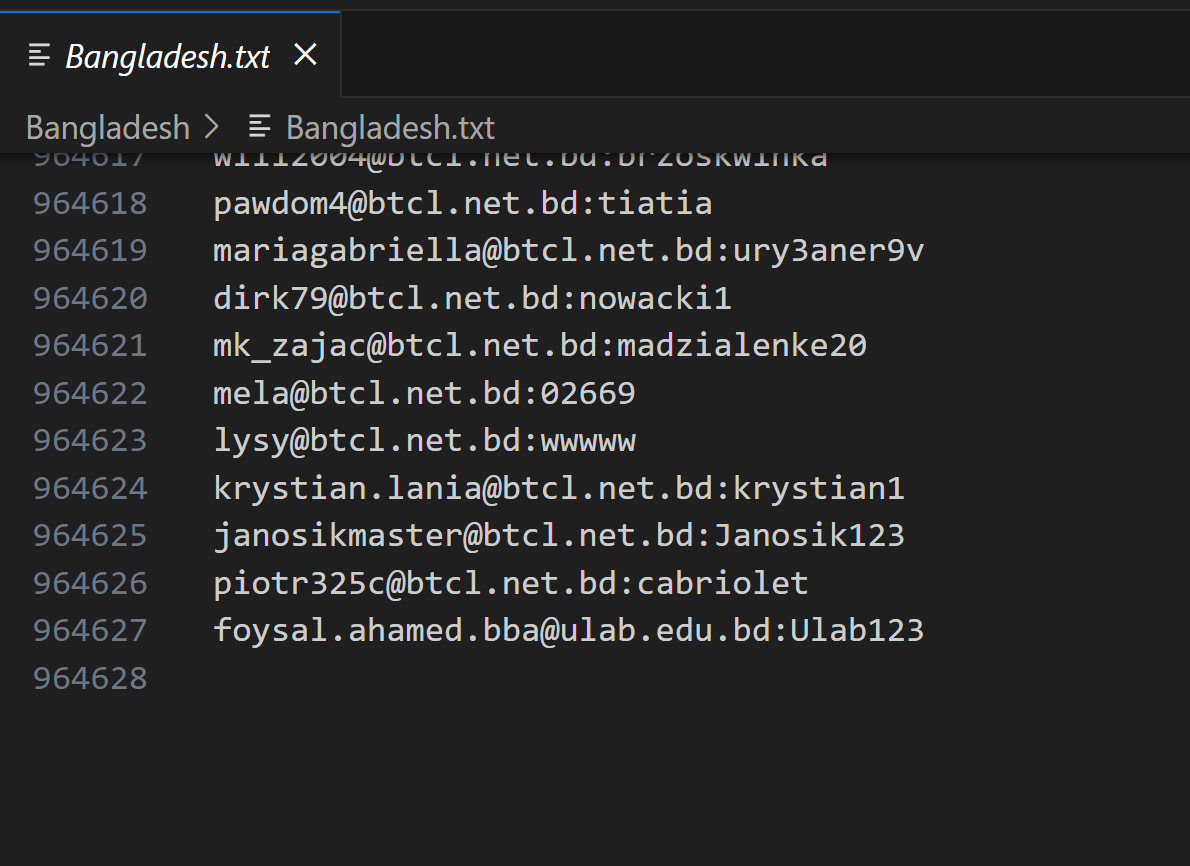This screenshot has height=866, width=1190.
Task: Click the last line number 964628
Action: [90, 679]
